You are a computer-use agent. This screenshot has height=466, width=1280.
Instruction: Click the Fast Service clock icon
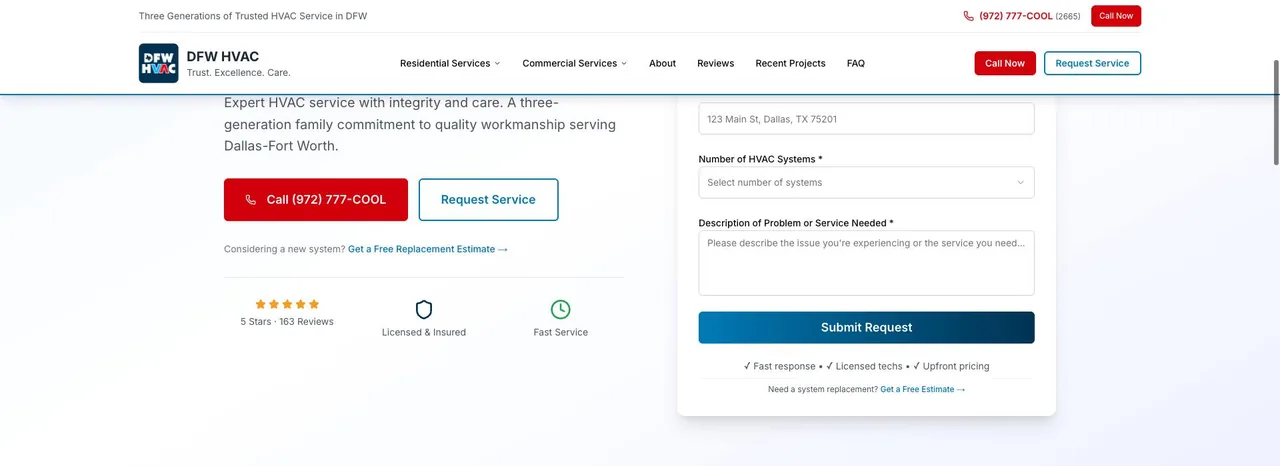coord(561,310)
